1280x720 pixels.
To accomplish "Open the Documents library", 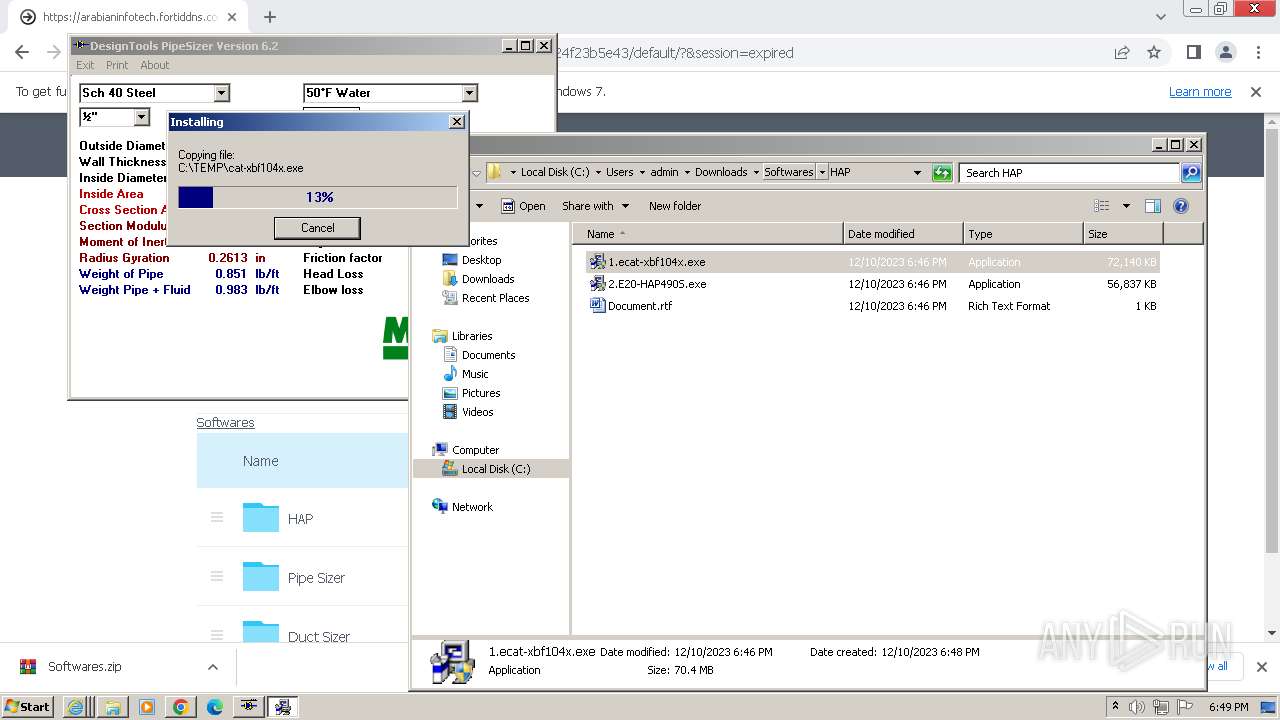I will coord(488,355).
